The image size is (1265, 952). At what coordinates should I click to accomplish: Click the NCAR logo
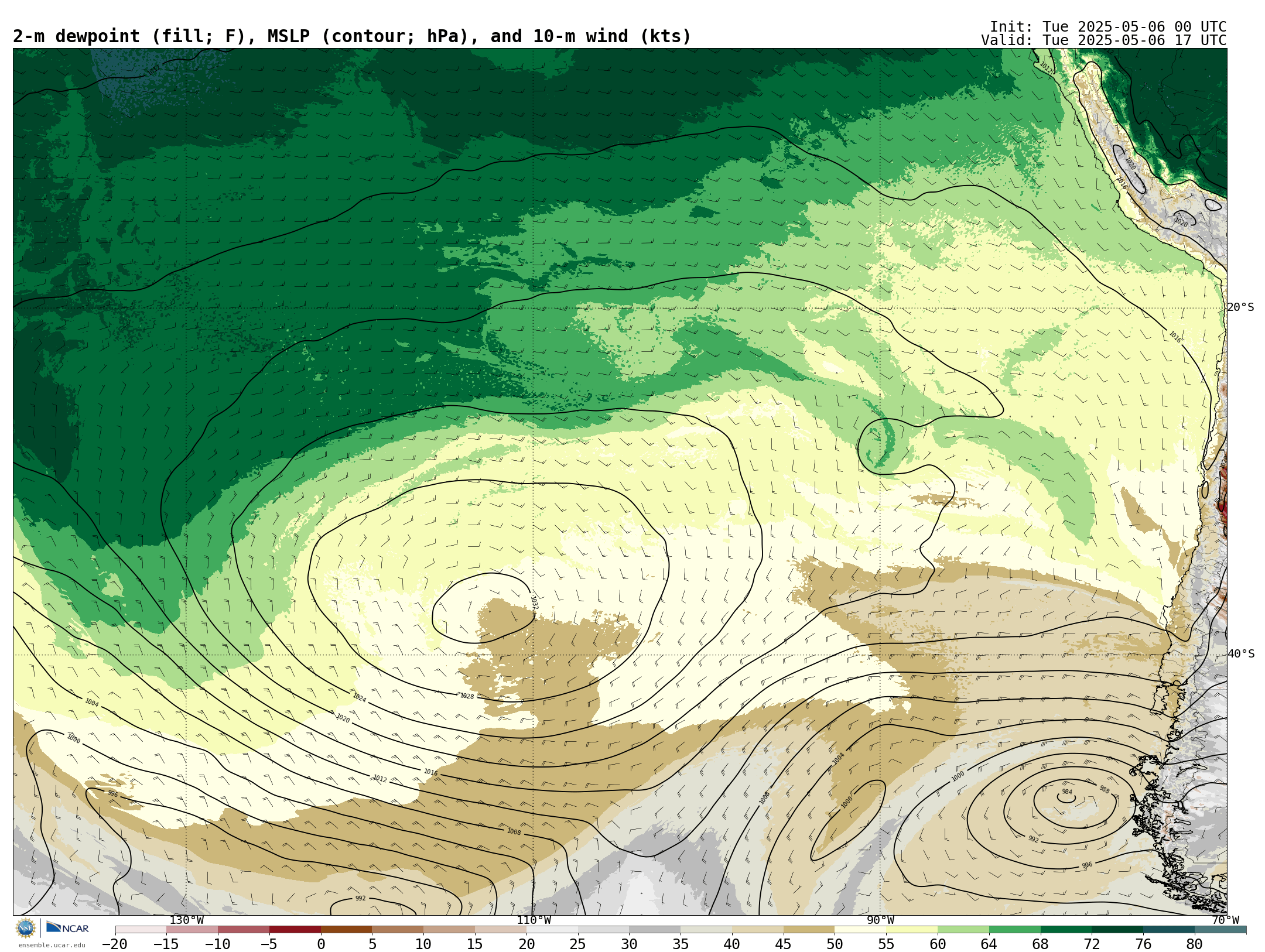tap(67, 928)
